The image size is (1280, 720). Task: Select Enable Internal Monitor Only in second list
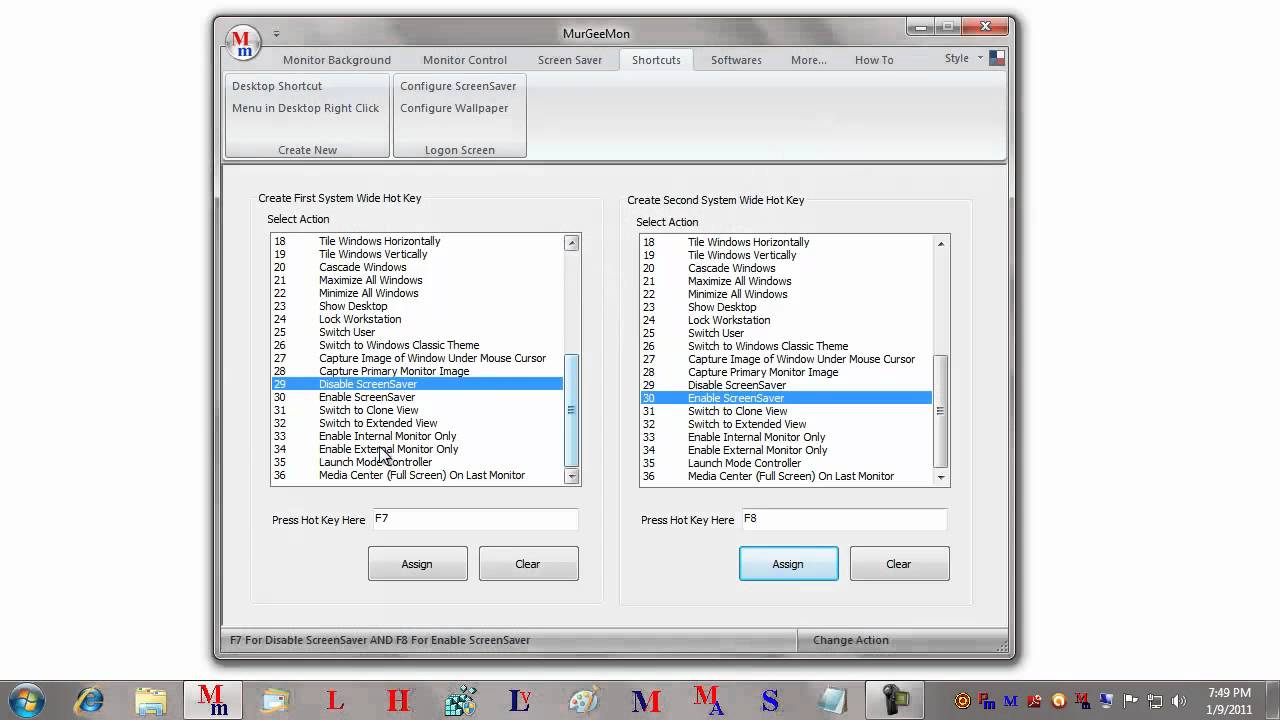[786, 437]
